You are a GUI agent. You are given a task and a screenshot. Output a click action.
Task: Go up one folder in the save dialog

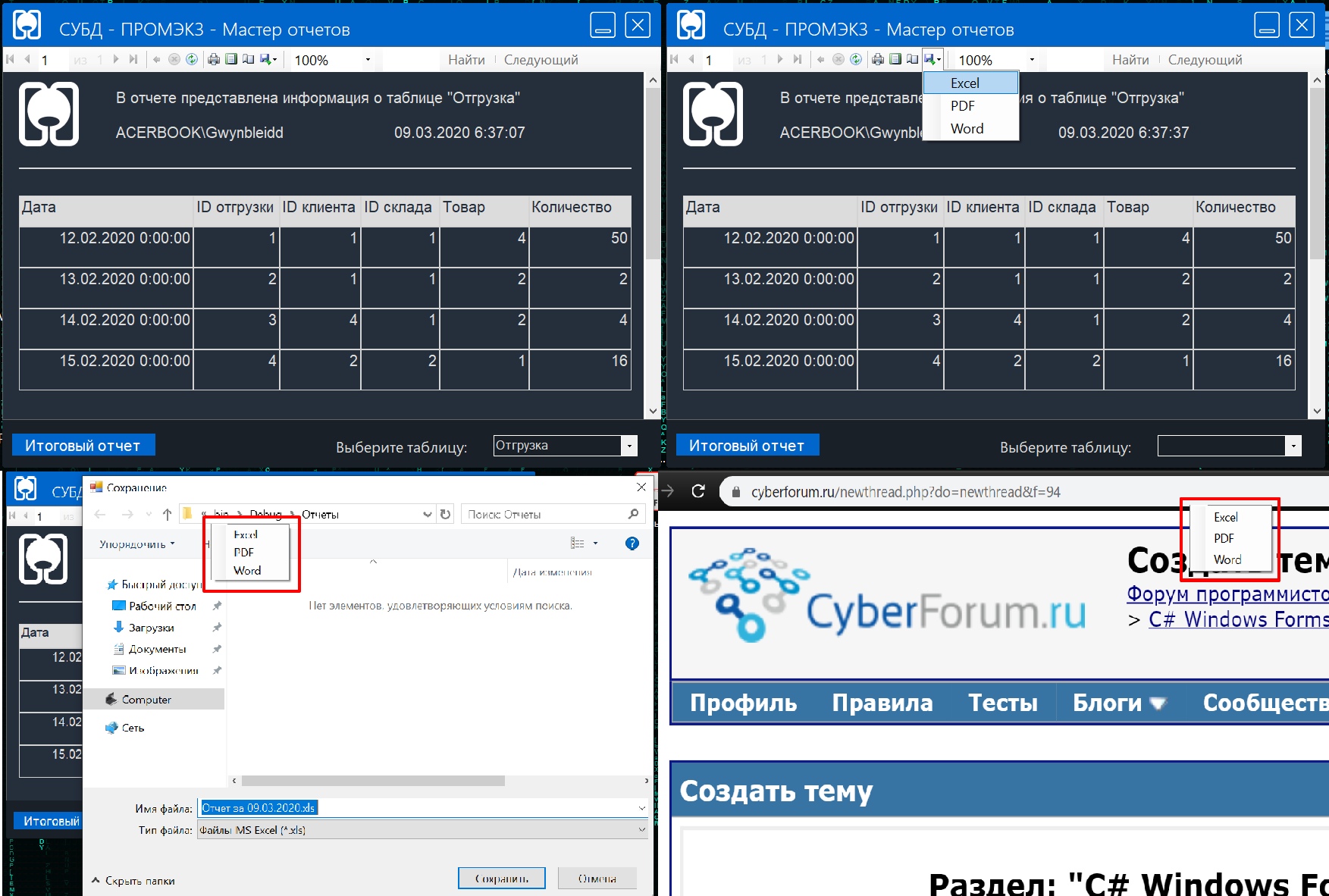tap(167, 514)
